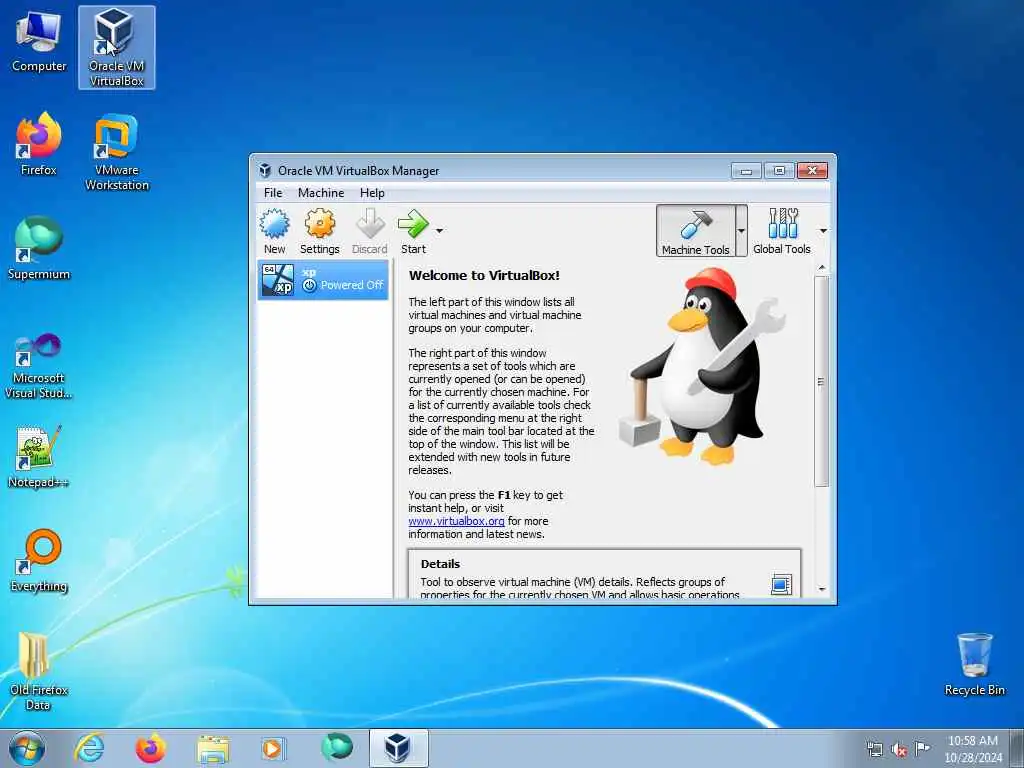Click the Details tool icon in the welcome pane
This screenshot has width=1024, height=768.
pyautogui.click(x=781, y=584)
